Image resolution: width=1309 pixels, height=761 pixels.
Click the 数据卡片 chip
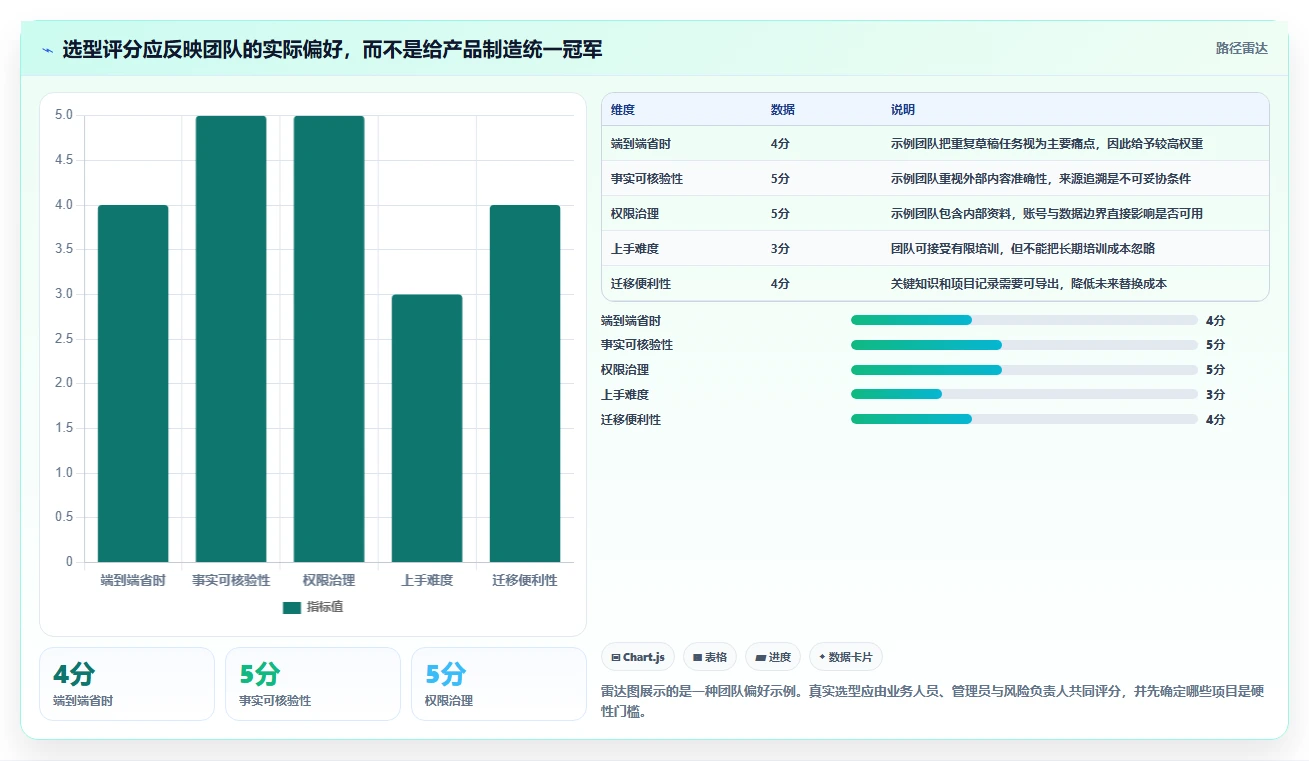pyautogui.click(x=846, y=657)
